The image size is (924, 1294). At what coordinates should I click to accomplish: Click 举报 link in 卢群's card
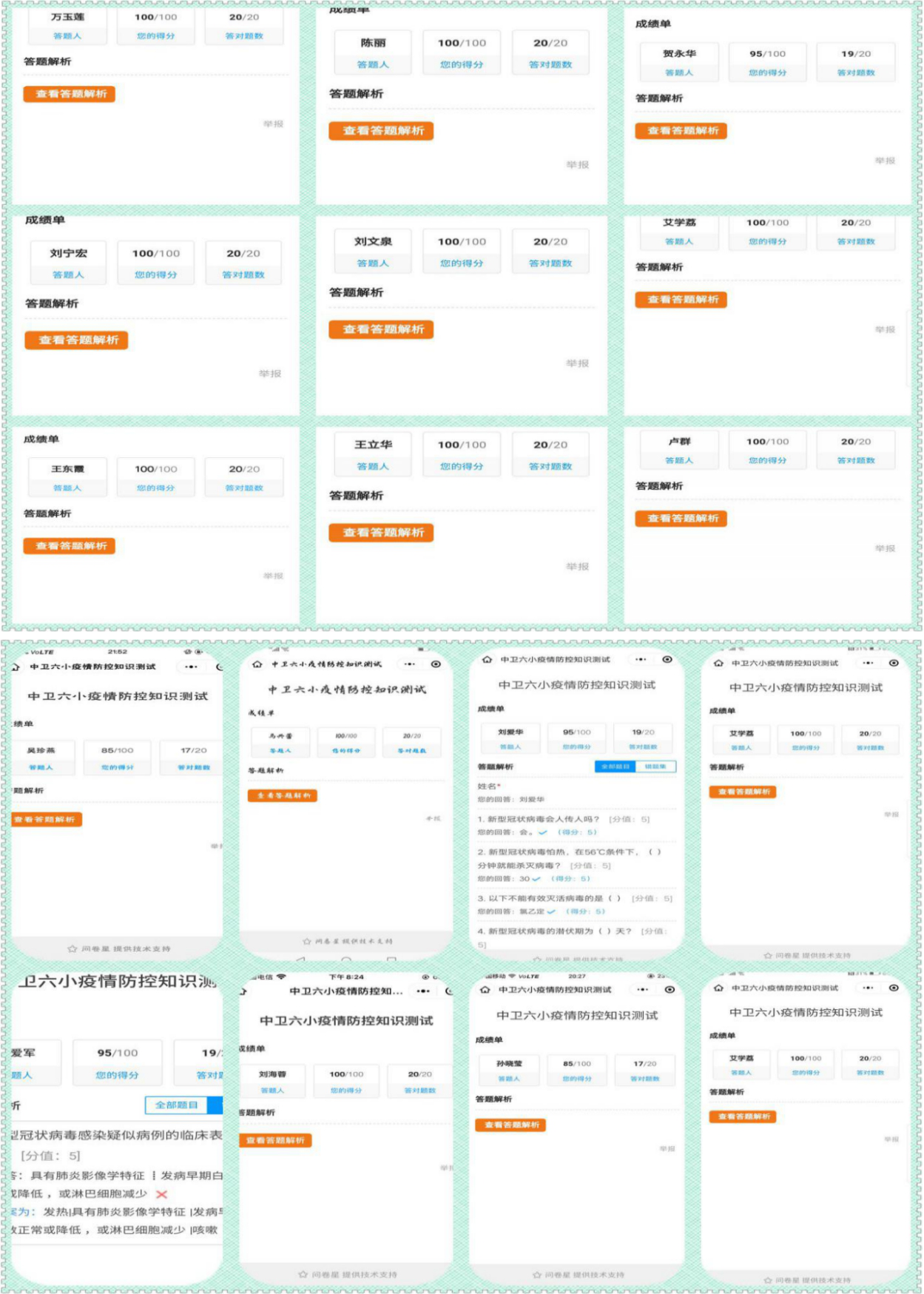click(x=885, y=548)
